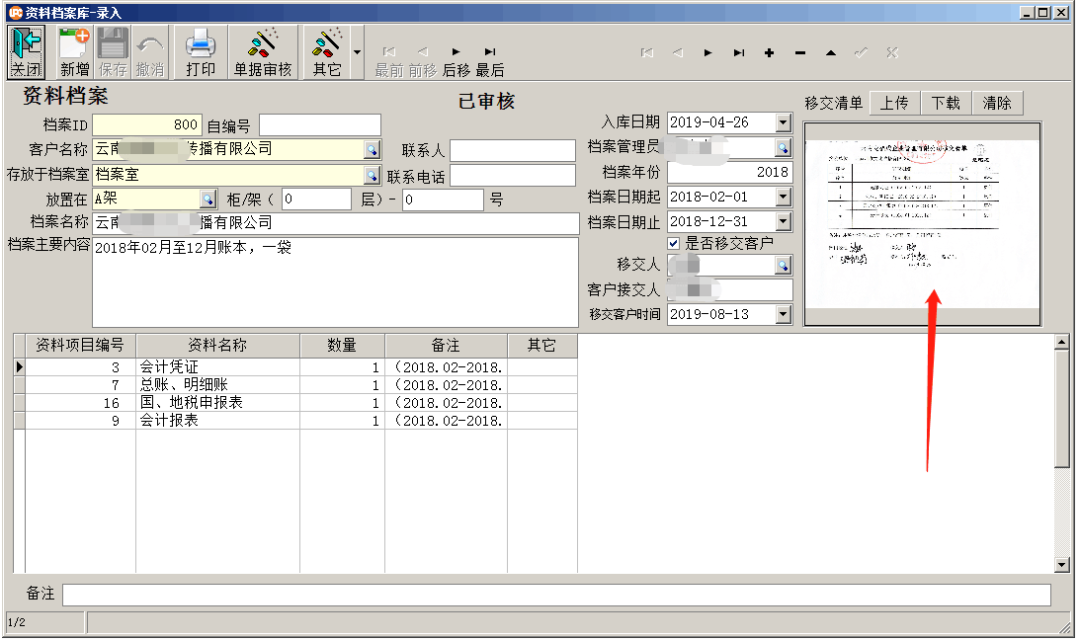Go to previous record with 前移
This screenshot has height=641, width=1080.
click(x=422, y=61)
